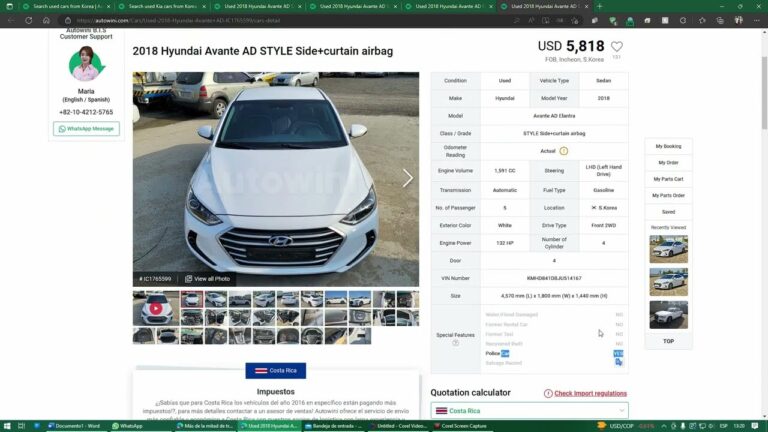Open Check import regulations link

[590, 393]
